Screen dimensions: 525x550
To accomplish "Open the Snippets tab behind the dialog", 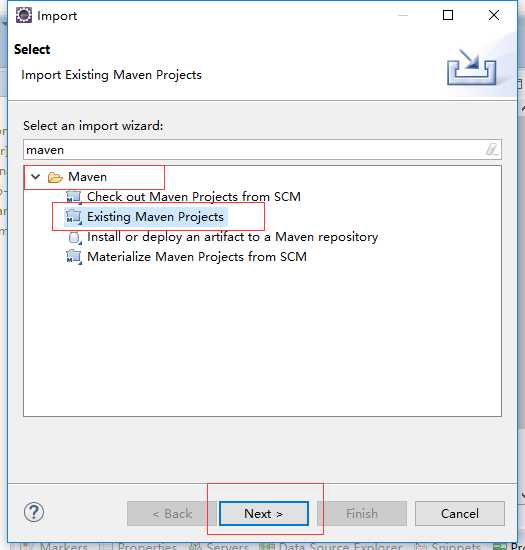I will [449, 546].
